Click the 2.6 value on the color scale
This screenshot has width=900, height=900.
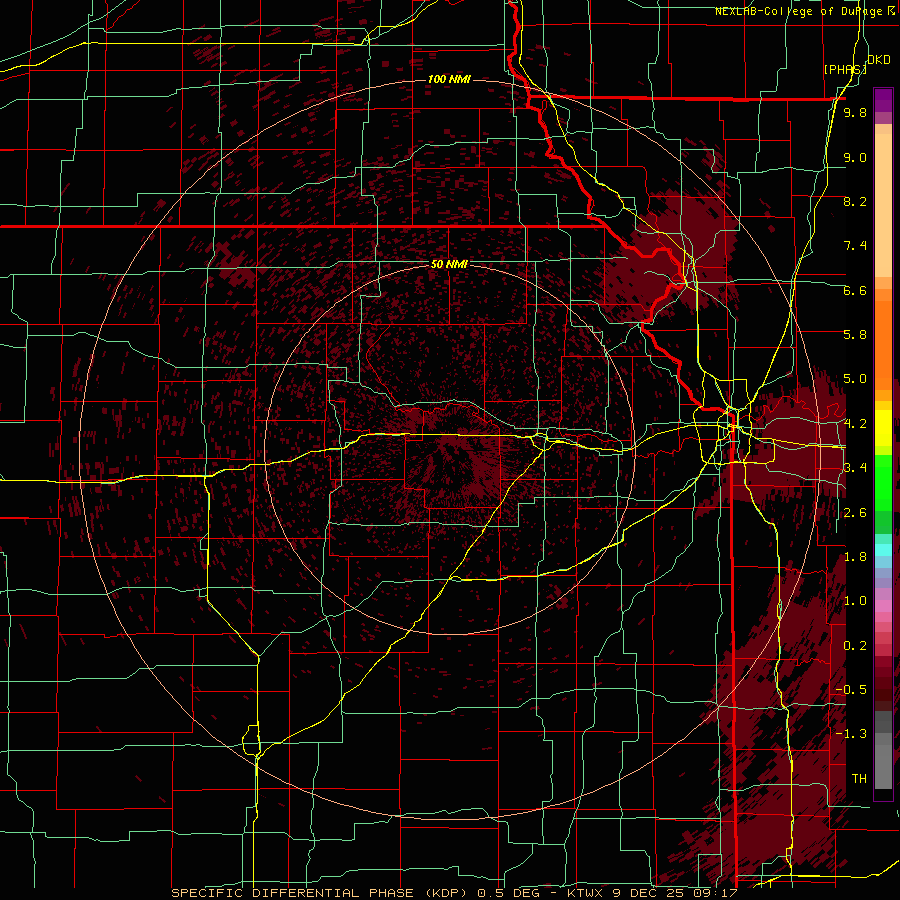click(855, 513)
